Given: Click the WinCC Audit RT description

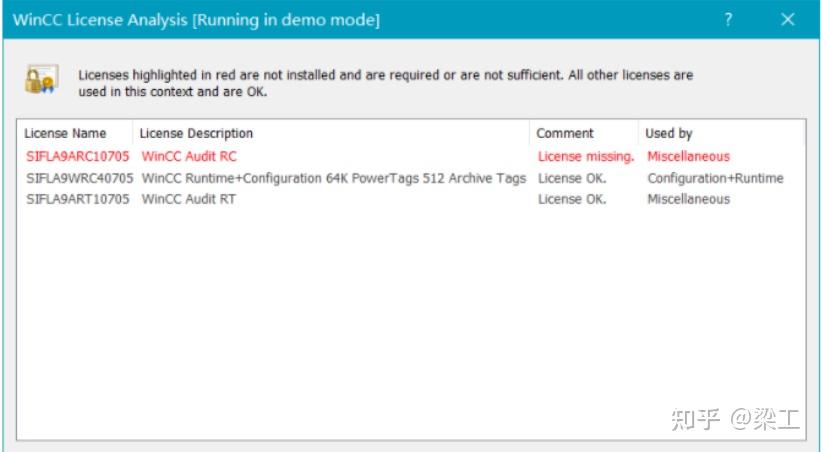Looking at the screenshot, I should point(189,199).
